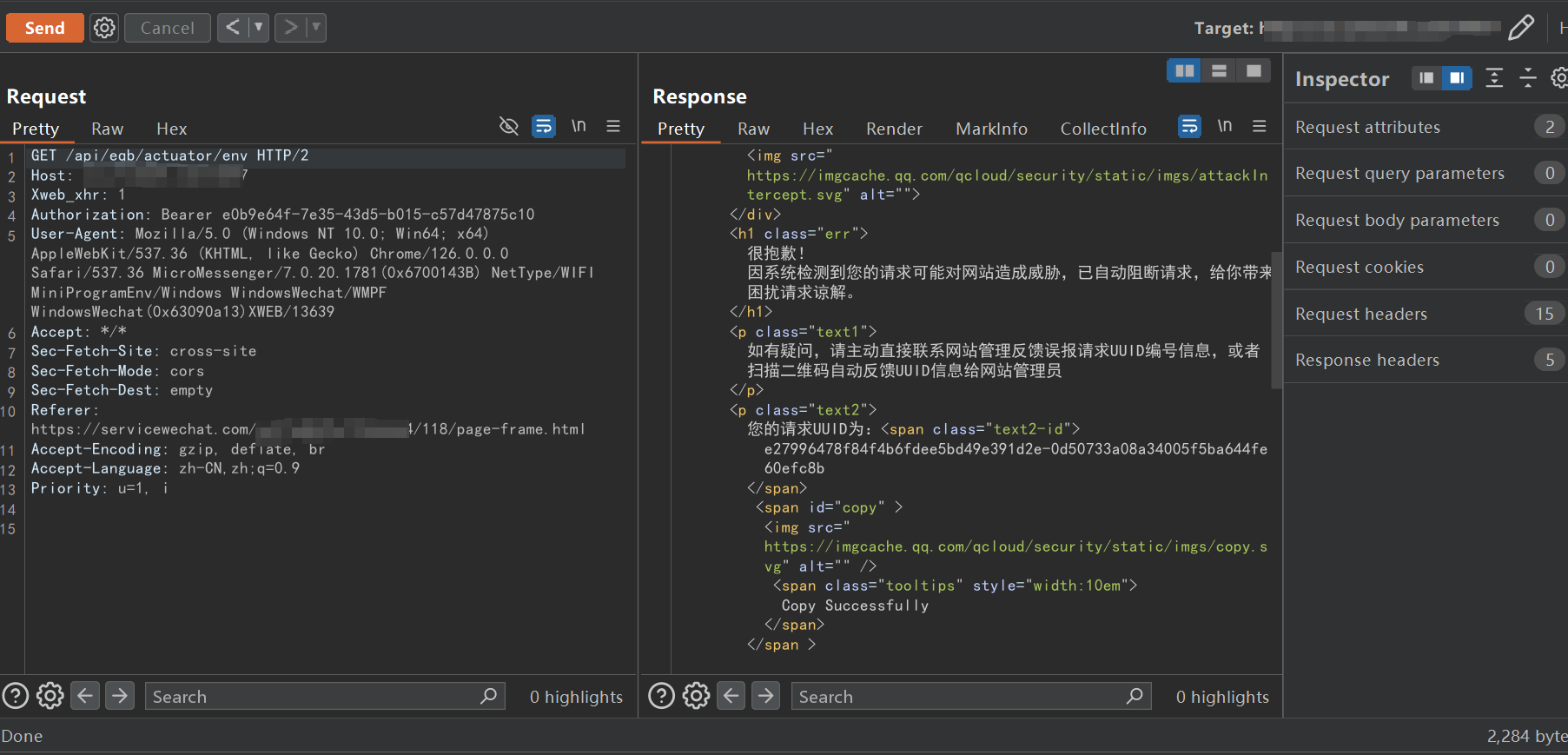Click Response panel vertical scrollbar
The width and height of the screenshot is (1568, 755).
tap(1276, 320)
